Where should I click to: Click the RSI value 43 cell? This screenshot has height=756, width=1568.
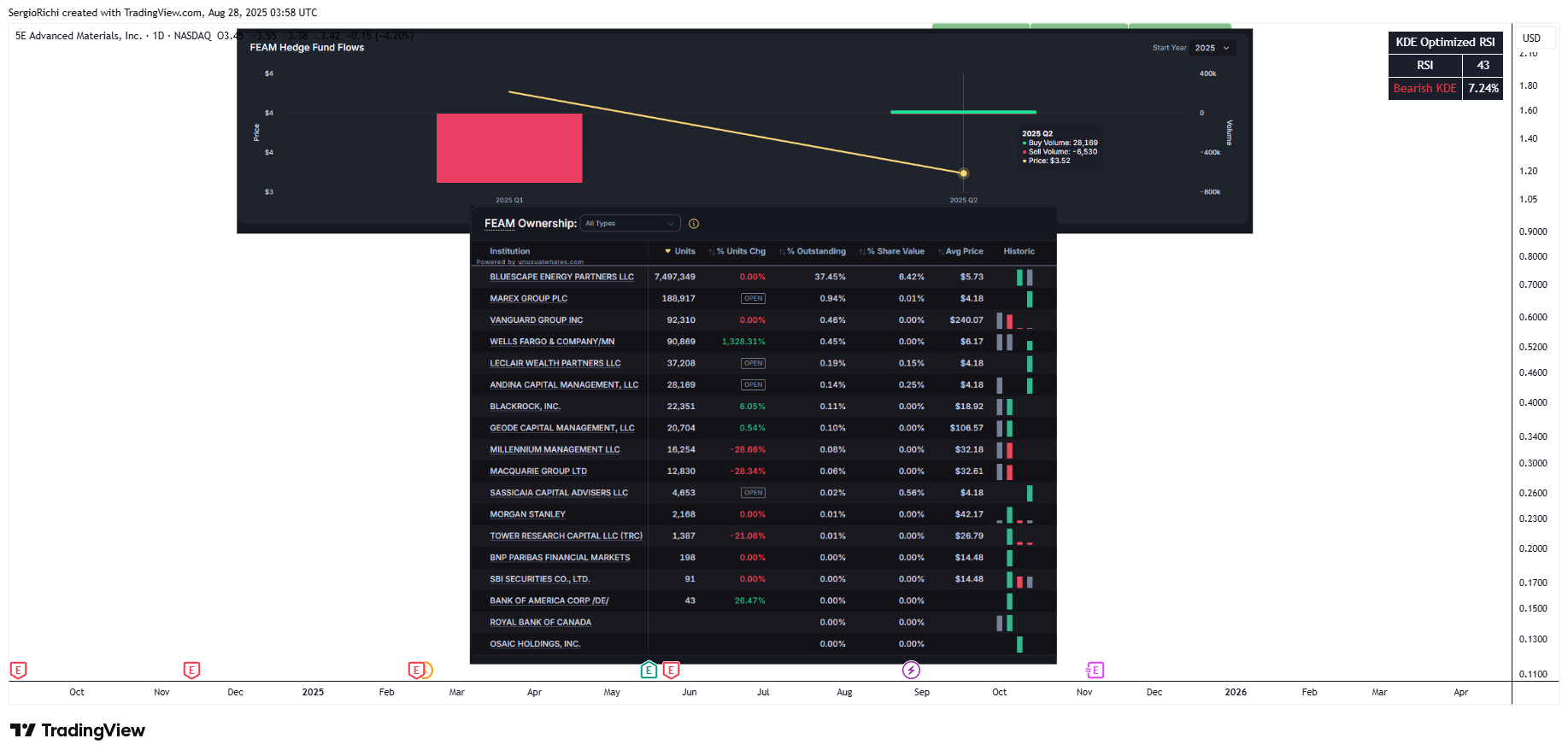(1483, 65)
